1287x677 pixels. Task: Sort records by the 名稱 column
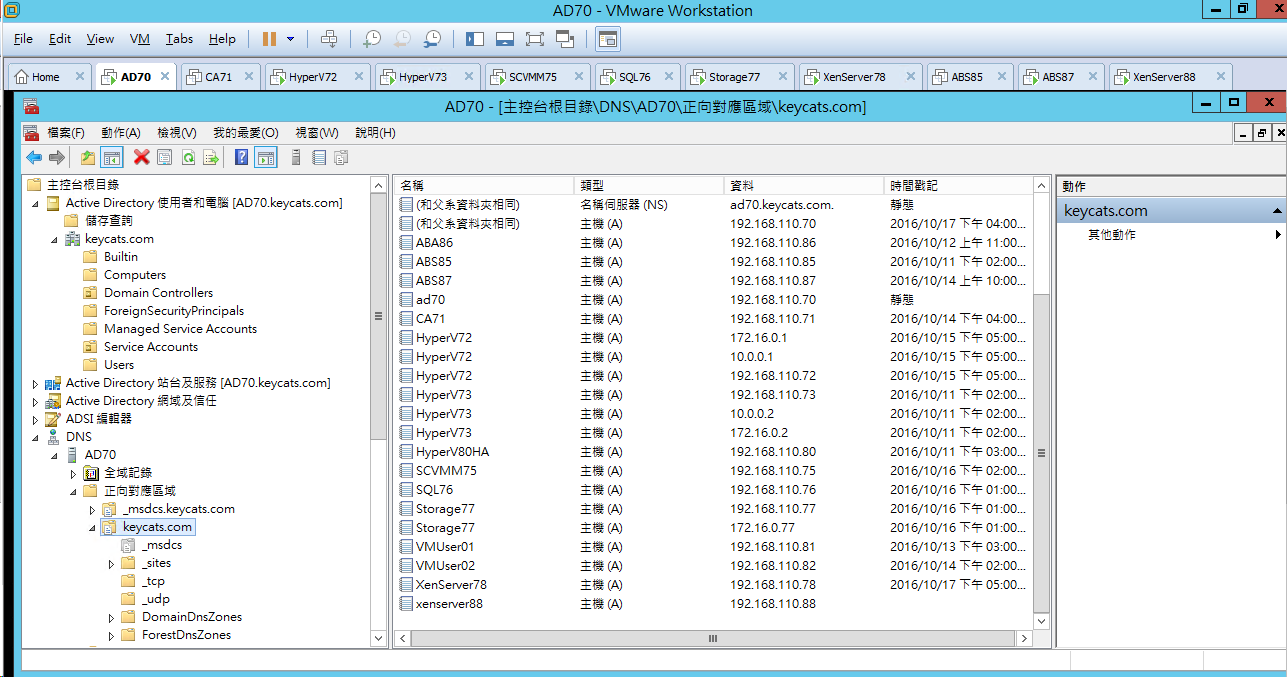coord(485,185)
